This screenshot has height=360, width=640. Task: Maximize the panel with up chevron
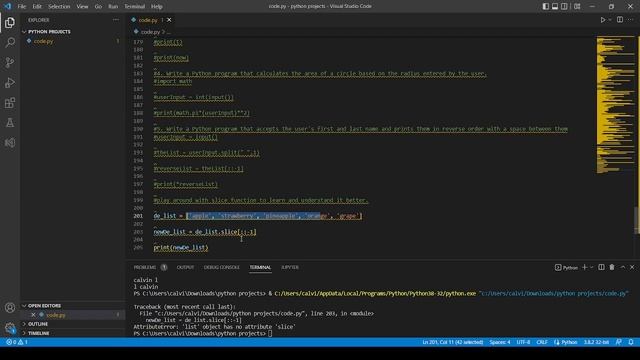click(623, 267)
